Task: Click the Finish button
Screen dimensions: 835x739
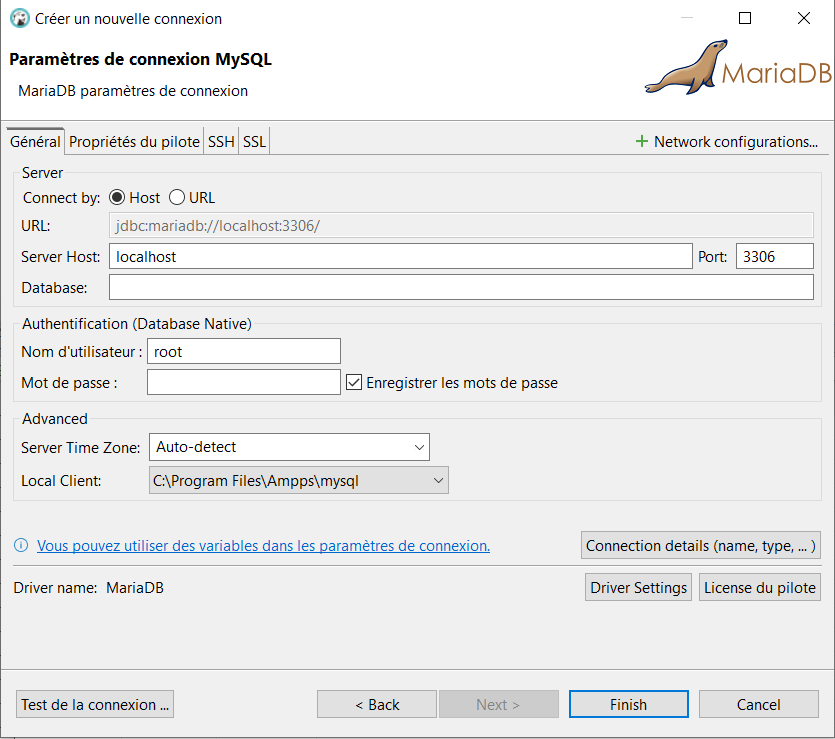Action: coord(628,704)
